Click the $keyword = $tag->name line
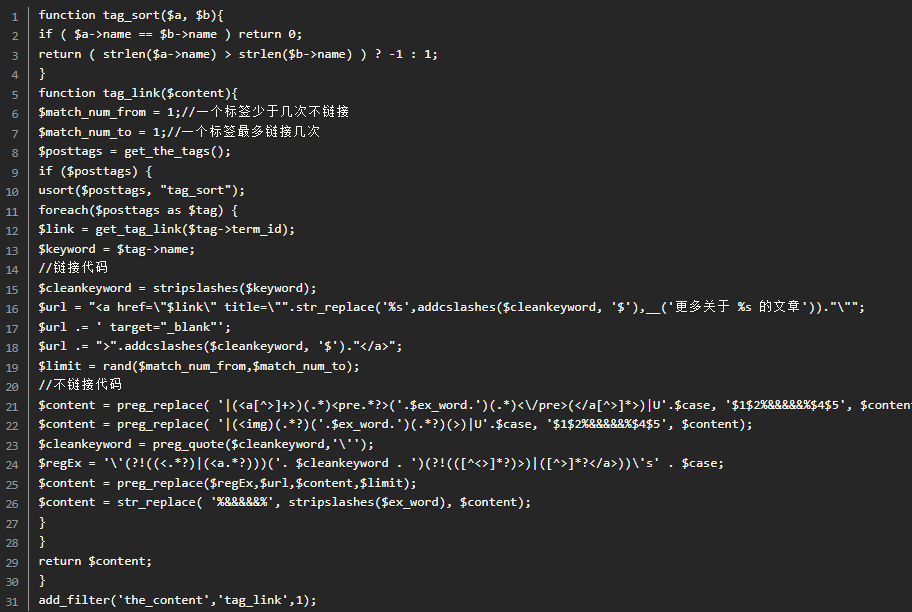The width and height of the screenshot is (912, 612). [x=117, y=249]
